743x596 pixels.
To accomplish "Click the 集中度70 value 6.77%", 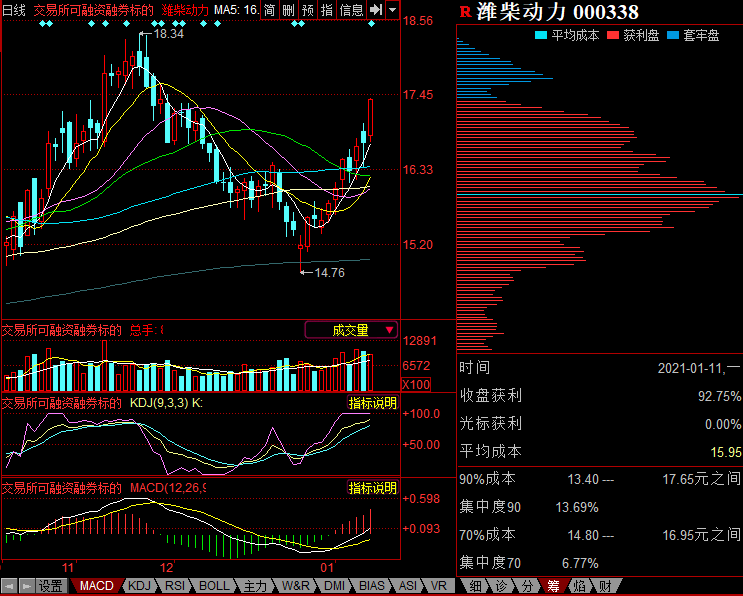I will pyautogui.click(x=580, y=563).
